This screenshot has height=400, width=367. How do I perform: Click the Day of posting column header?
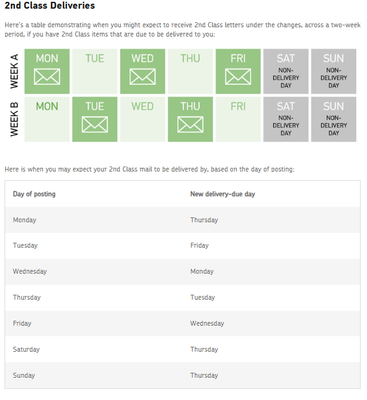point(34,194)
